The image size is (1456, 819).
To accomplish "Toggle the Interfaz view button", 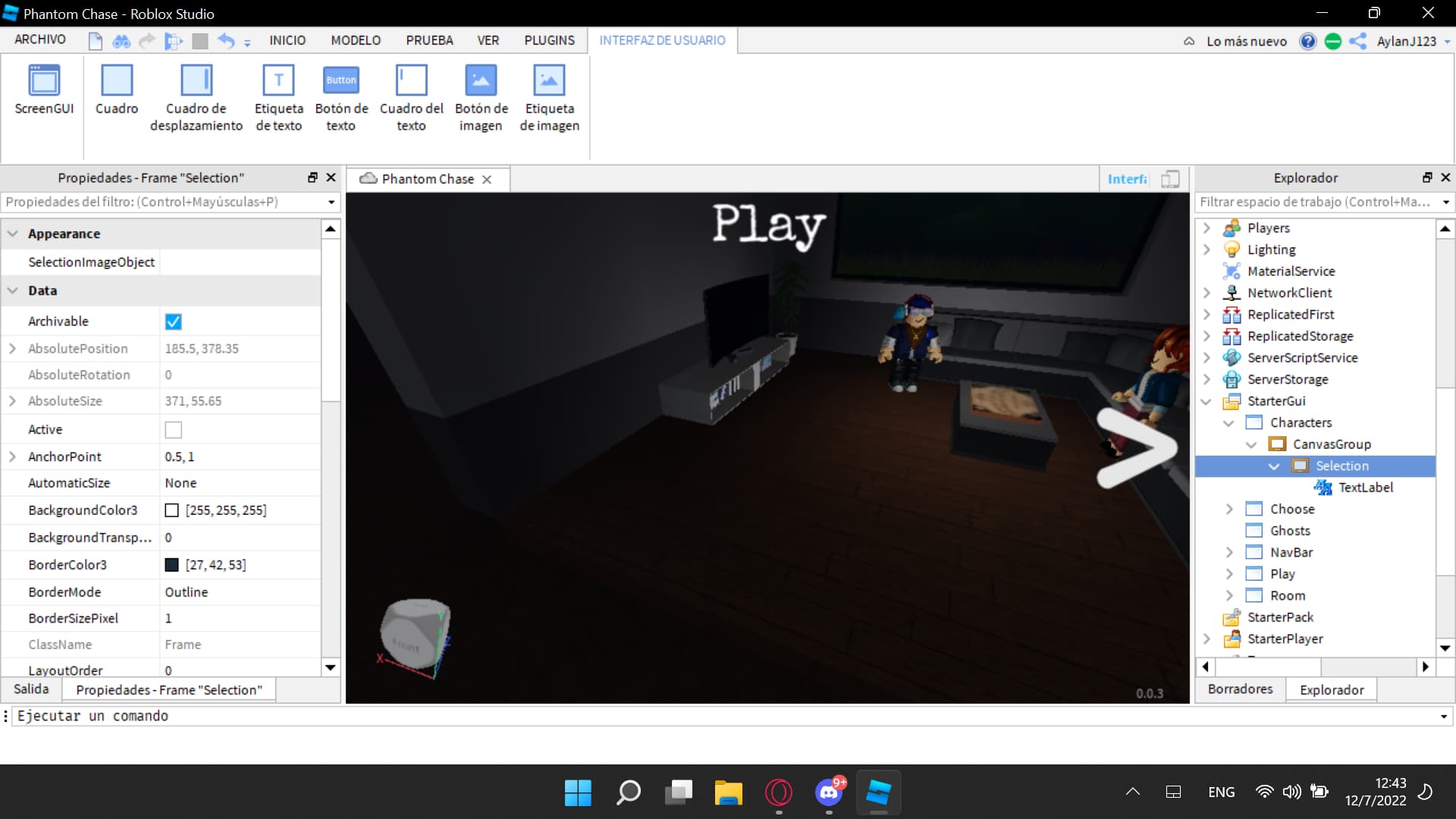I will click(x=1127, y=179).
